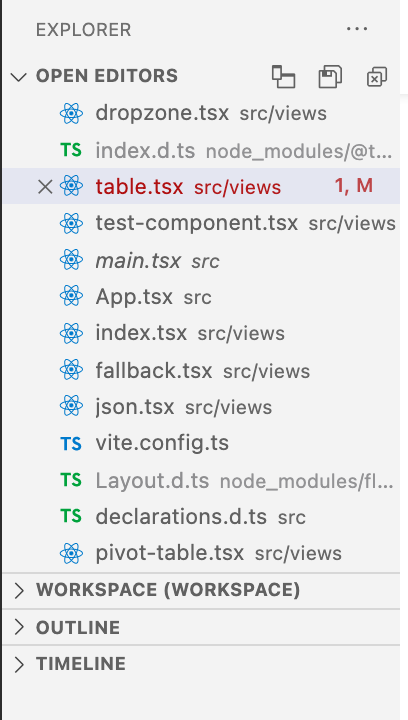Viewport: 408px width, 720px height.
Task: Click the React icon beside pivot-table.tsx
Action: point(71,553)
